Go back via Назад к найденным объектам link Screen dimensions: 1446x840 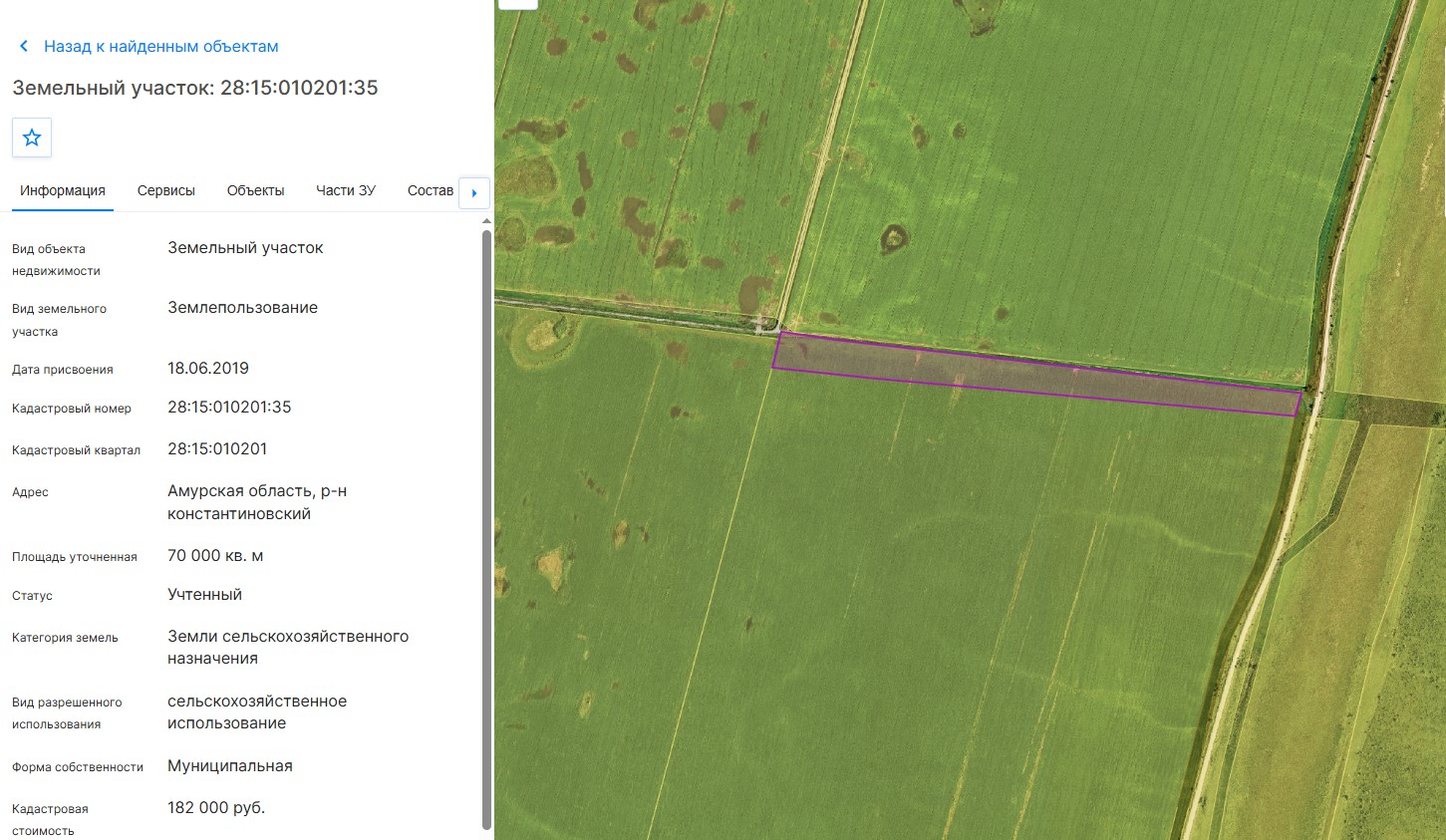click(161, 46)
